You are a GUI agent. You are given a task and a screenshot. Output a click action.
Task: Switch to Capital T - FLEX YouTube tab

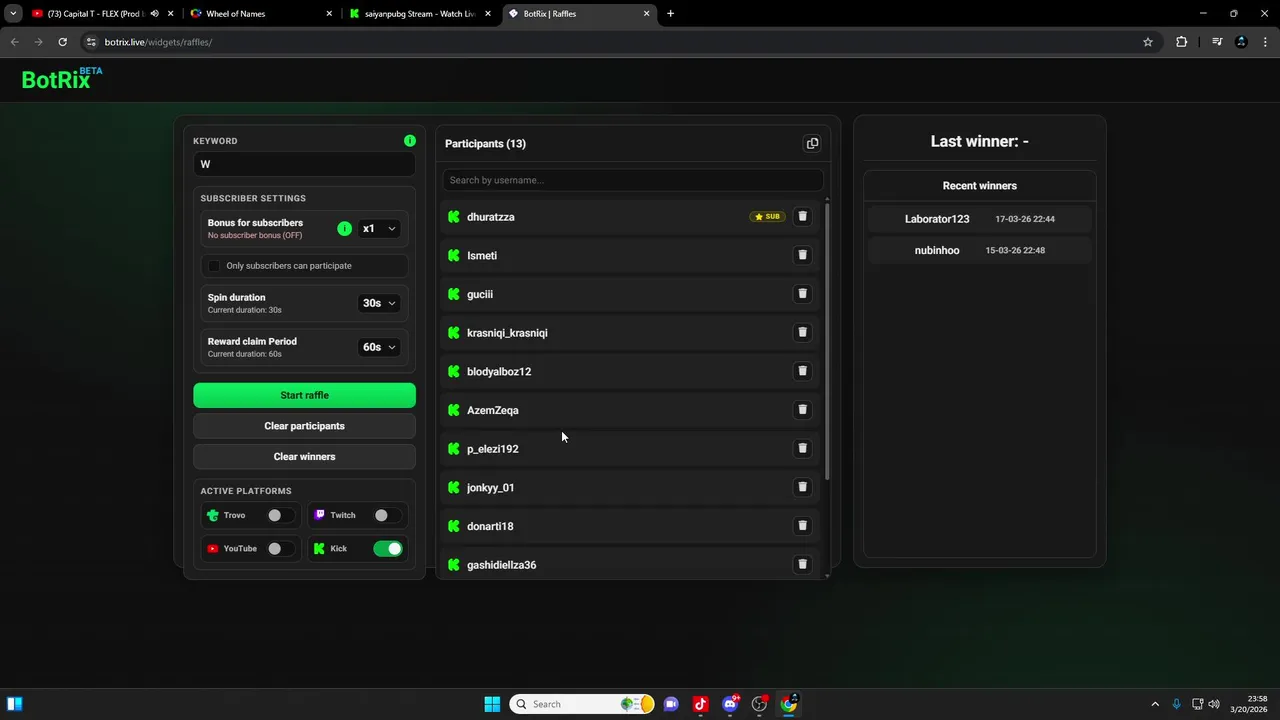tap(96, 14)
